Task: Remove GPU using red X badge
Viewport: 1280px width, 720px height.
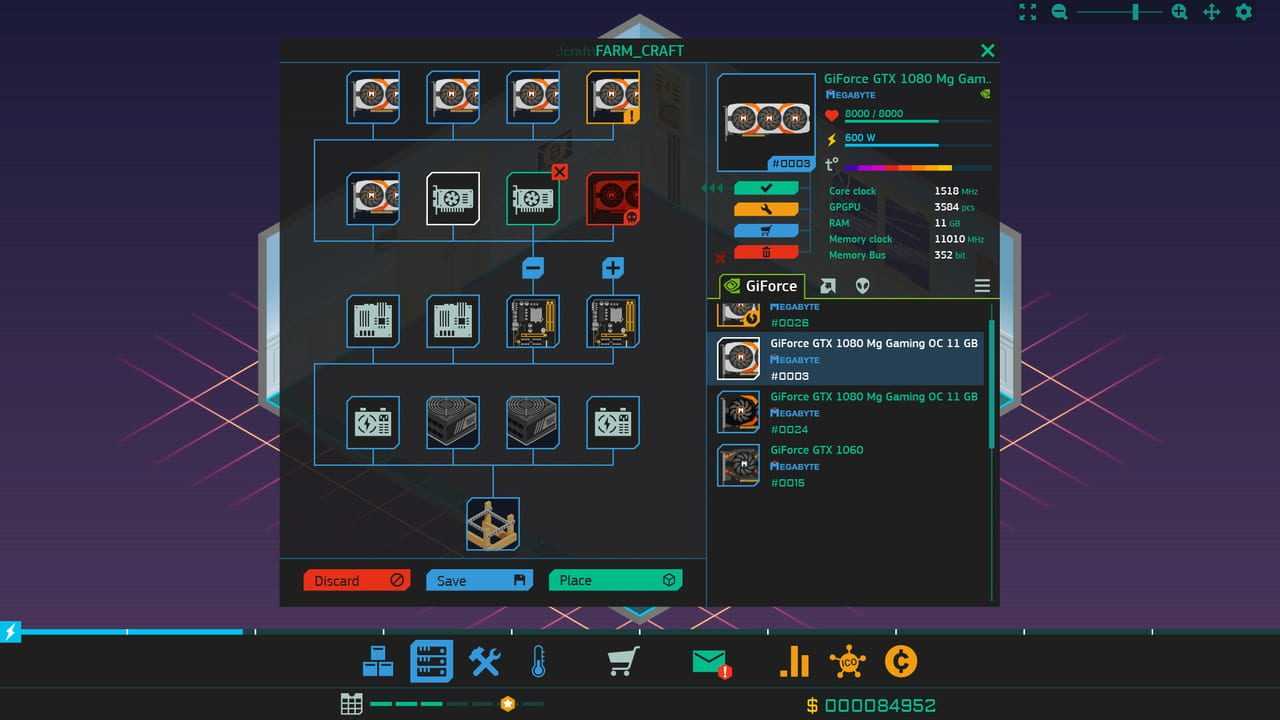Action: [559, 172]
